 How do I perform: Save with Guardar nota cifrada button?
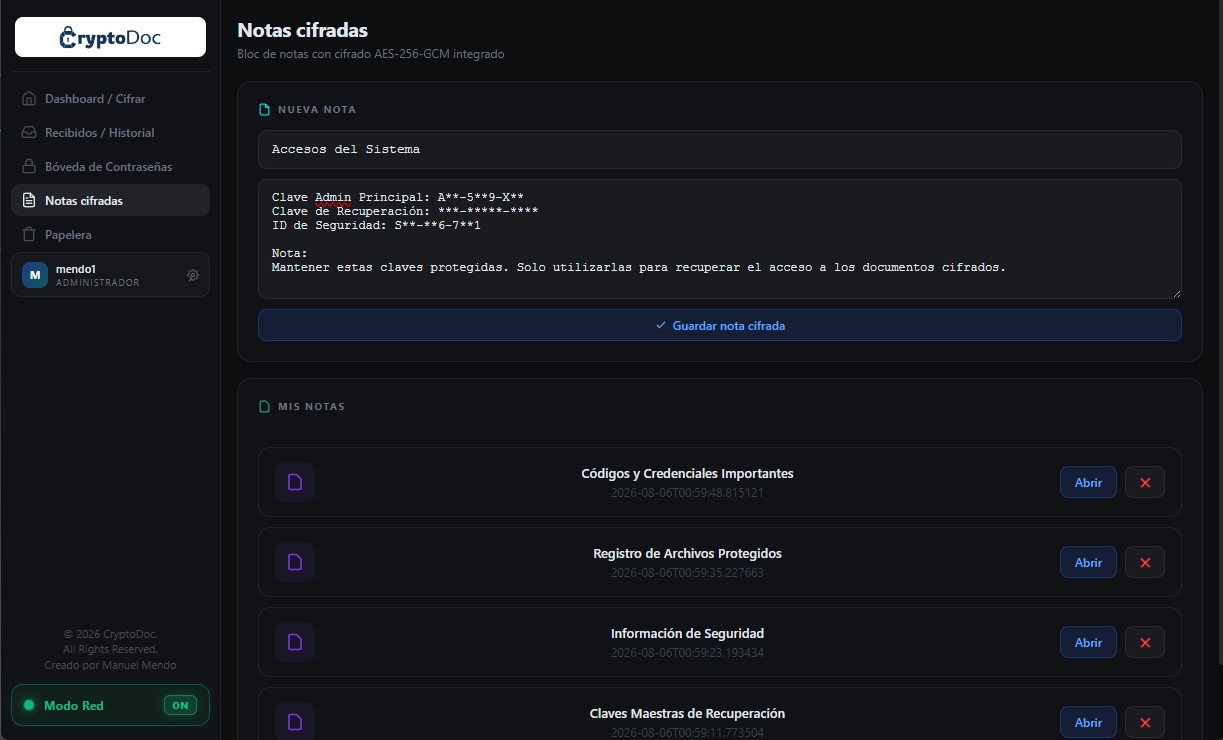tap(720, 325)
